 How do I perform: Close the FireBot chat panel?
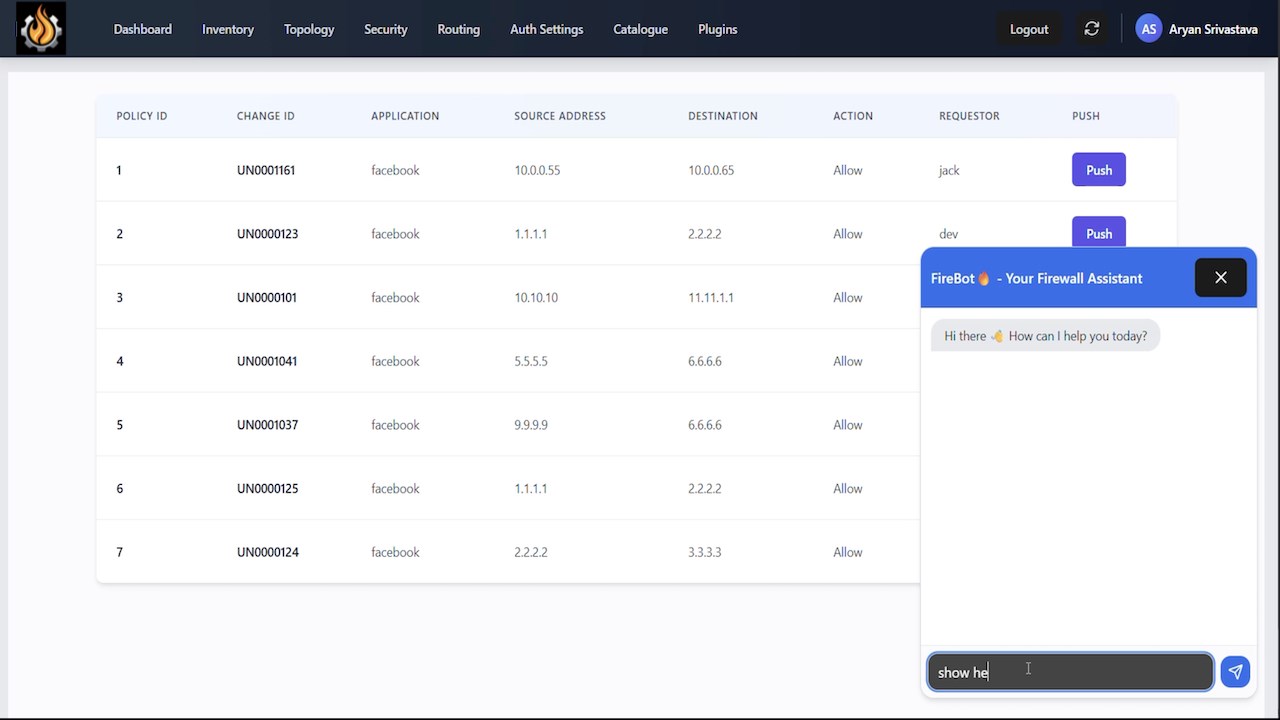click(1221, 278)
